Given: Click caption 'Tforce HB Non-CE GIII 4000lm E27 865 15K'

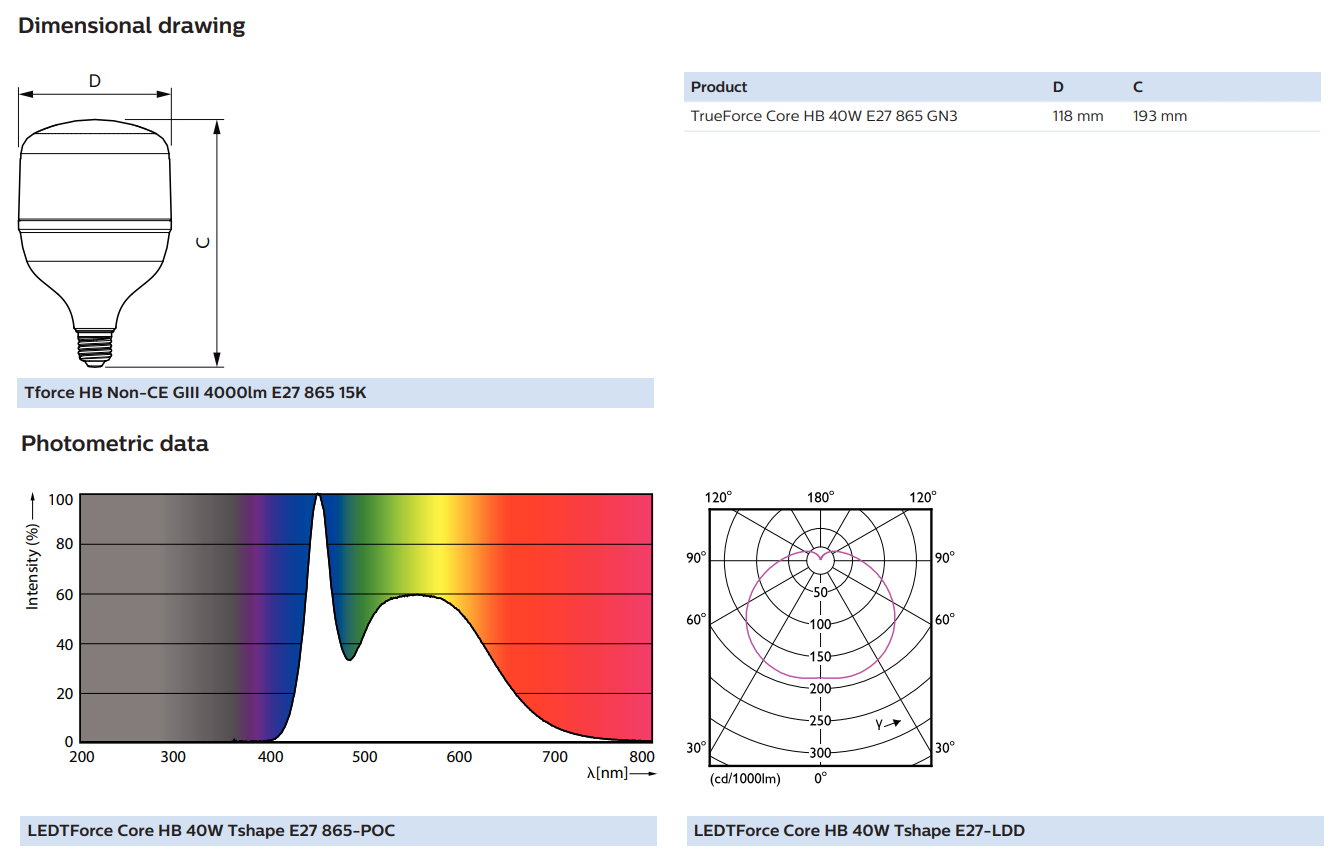Looking at the screenshot, I should [x=196, y=392].
